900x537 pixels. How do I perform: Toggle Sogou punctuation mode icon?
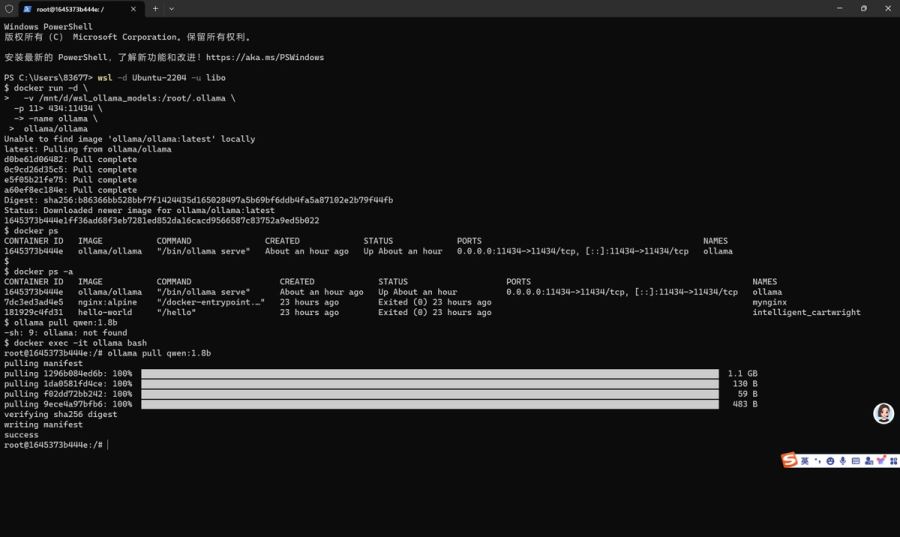(x=817, y=461)
